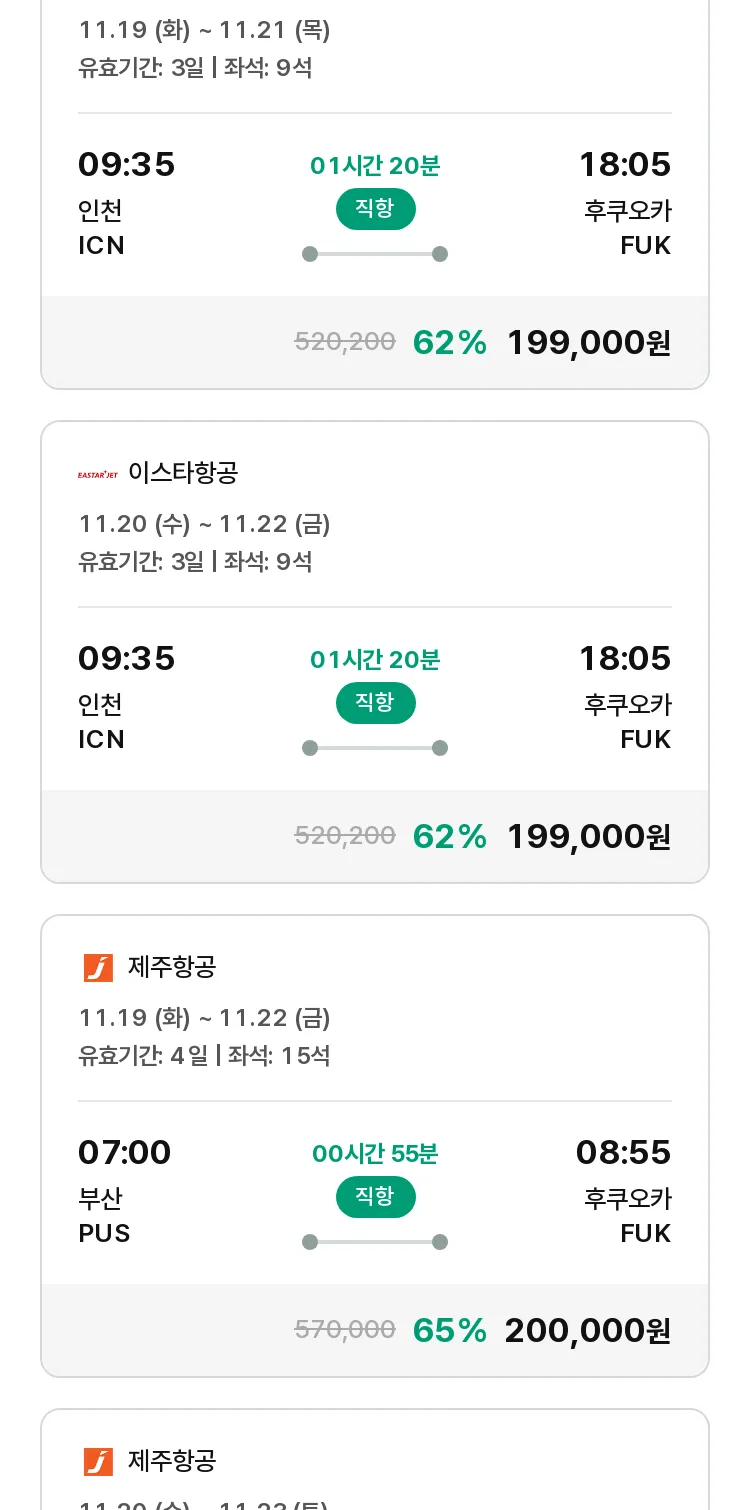The width and height of the screenshot is (750, 1510).
Task: Tap the 직항 badge on Busan flight
Action: 375,1197
